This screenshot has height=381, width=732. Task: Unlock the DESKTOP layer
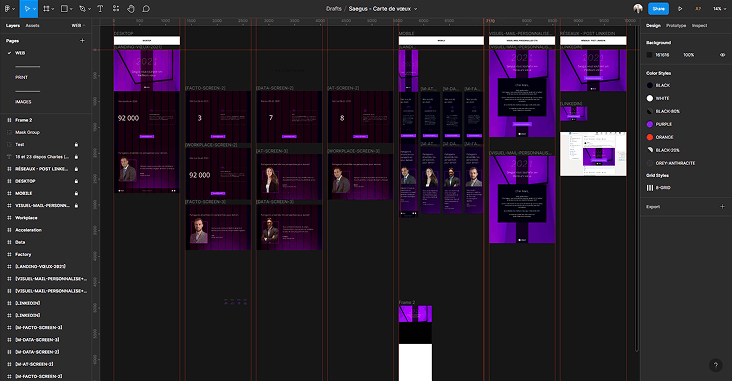point(76,181)
